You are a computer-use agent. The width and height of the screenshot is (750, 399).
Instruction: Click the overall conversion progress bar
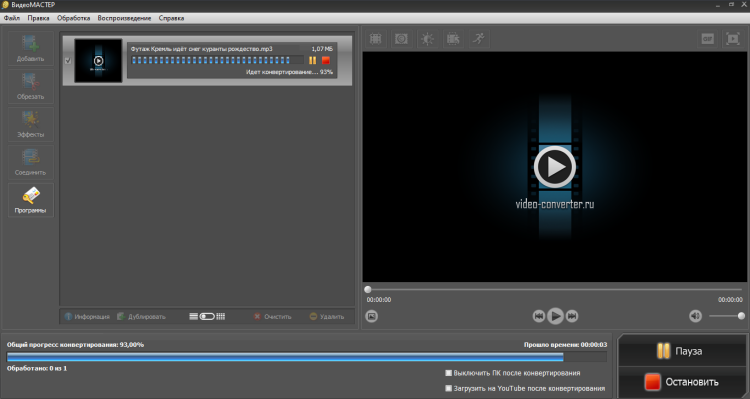pos(307,356)
